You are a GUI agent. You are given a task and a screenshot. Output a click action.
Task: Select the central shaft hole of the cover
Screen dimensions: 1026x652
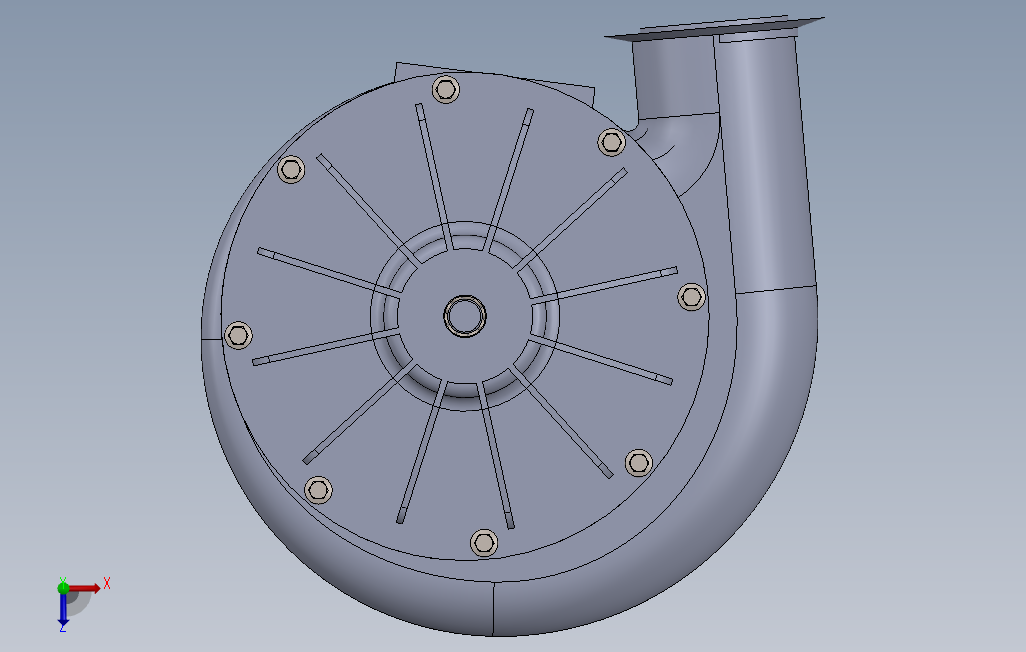pyautogui.click(x=465, y=316)
